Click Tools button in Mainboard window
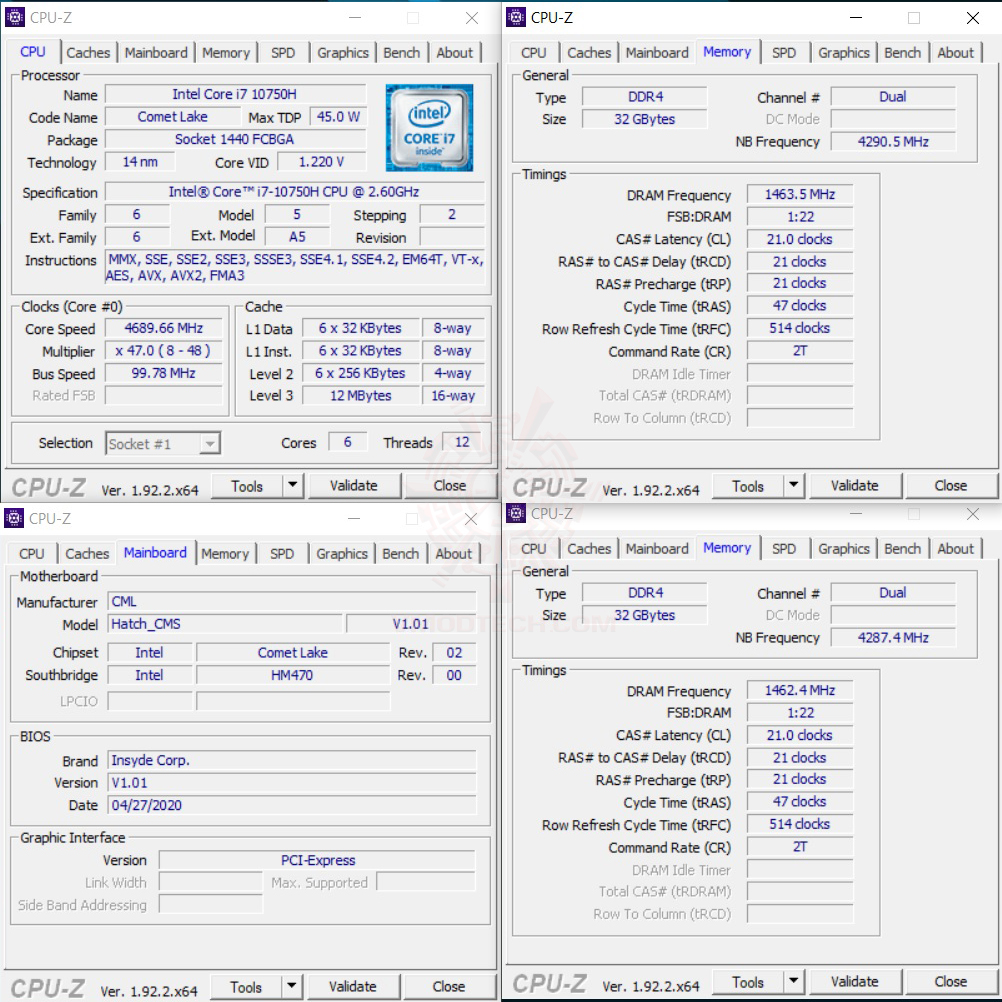The width and height of the screenshot is (1002, 1002). pyautogui.click(x=245, y=987)
